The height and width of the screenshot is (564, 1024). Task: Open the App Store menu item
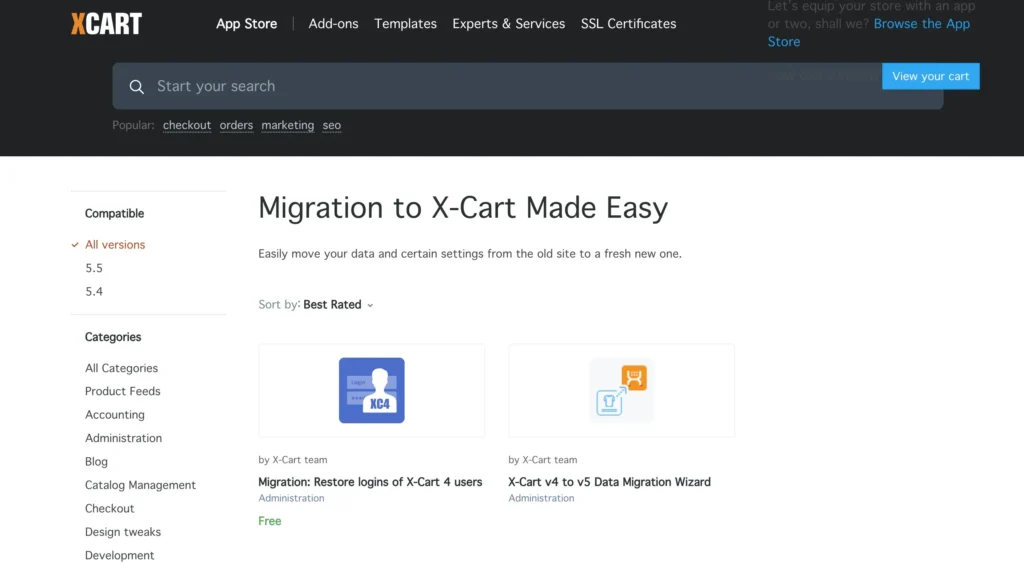pos(246,24)
